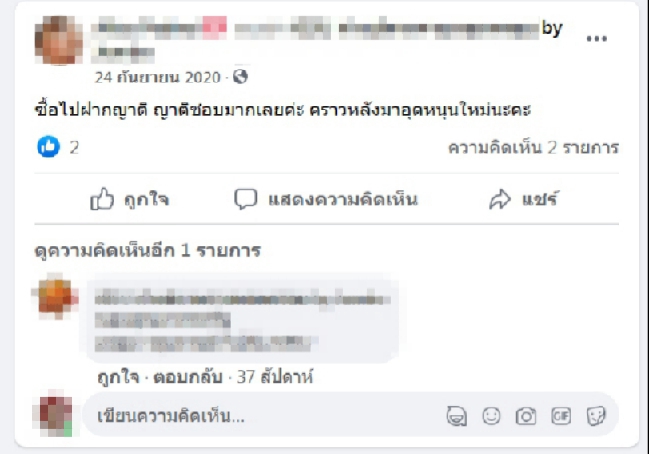
Task: Click the 37 สัปดาห์ comment timestamp
Action: coord(275,377)
